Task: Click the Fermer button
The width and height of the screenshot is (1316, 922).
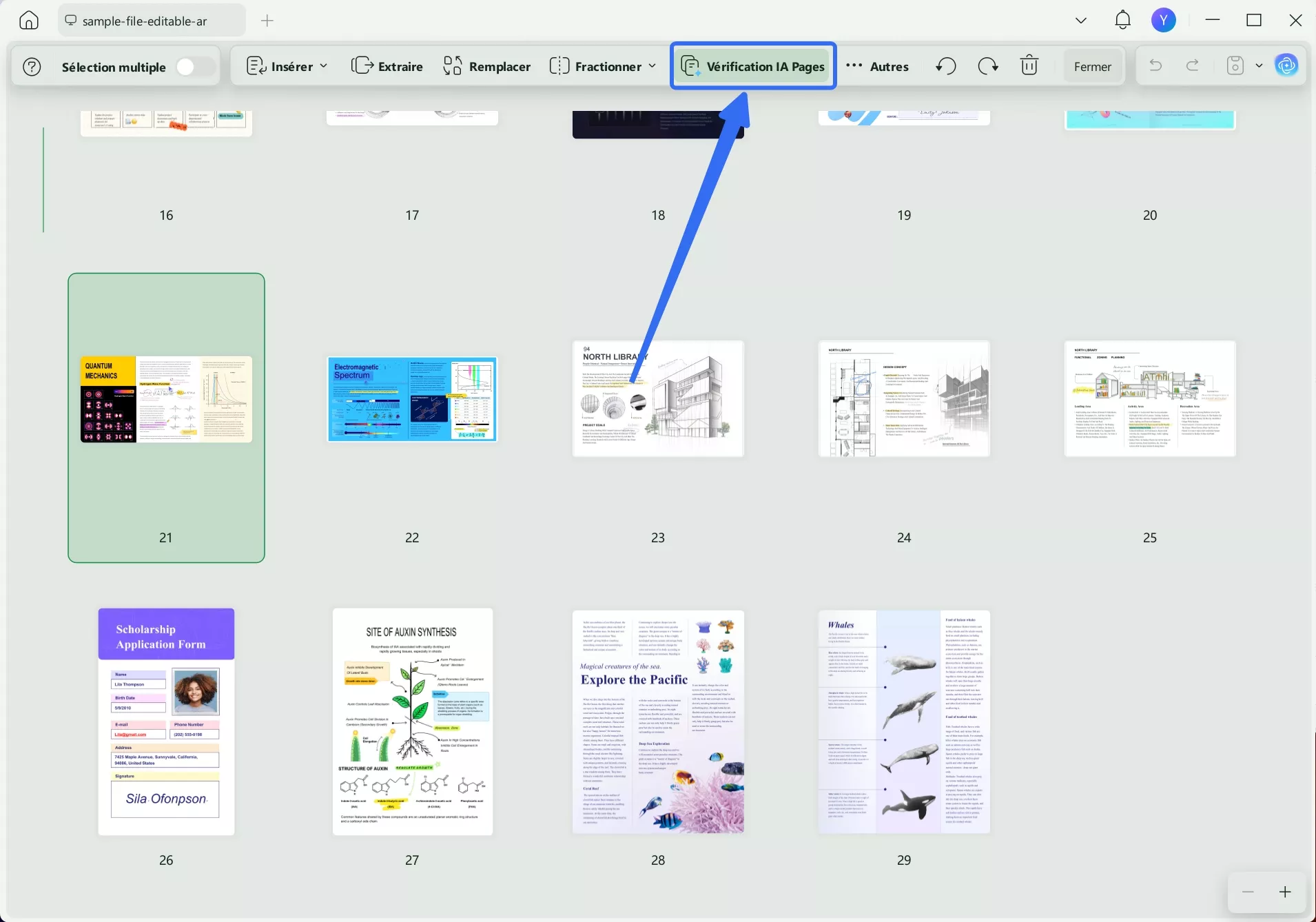Action: click(1093, 67)
